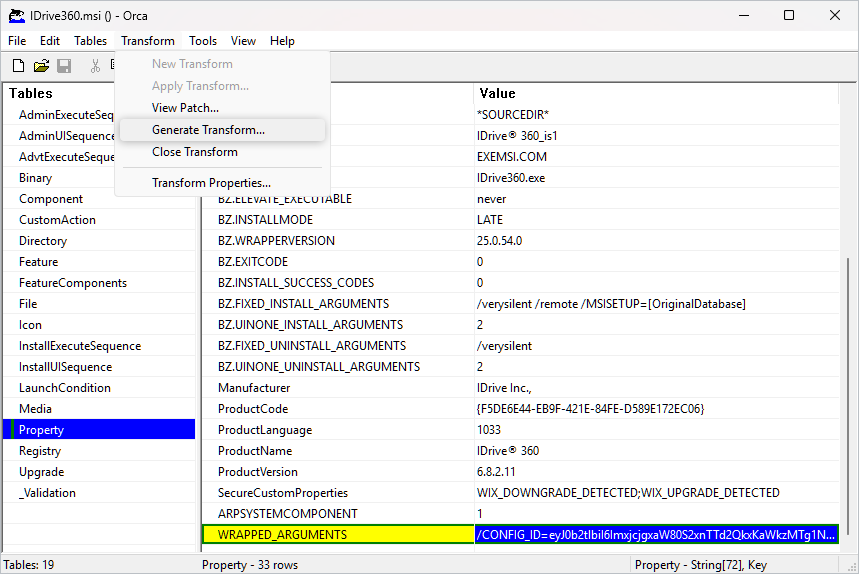Open the File menu

[x=17, y=41]
